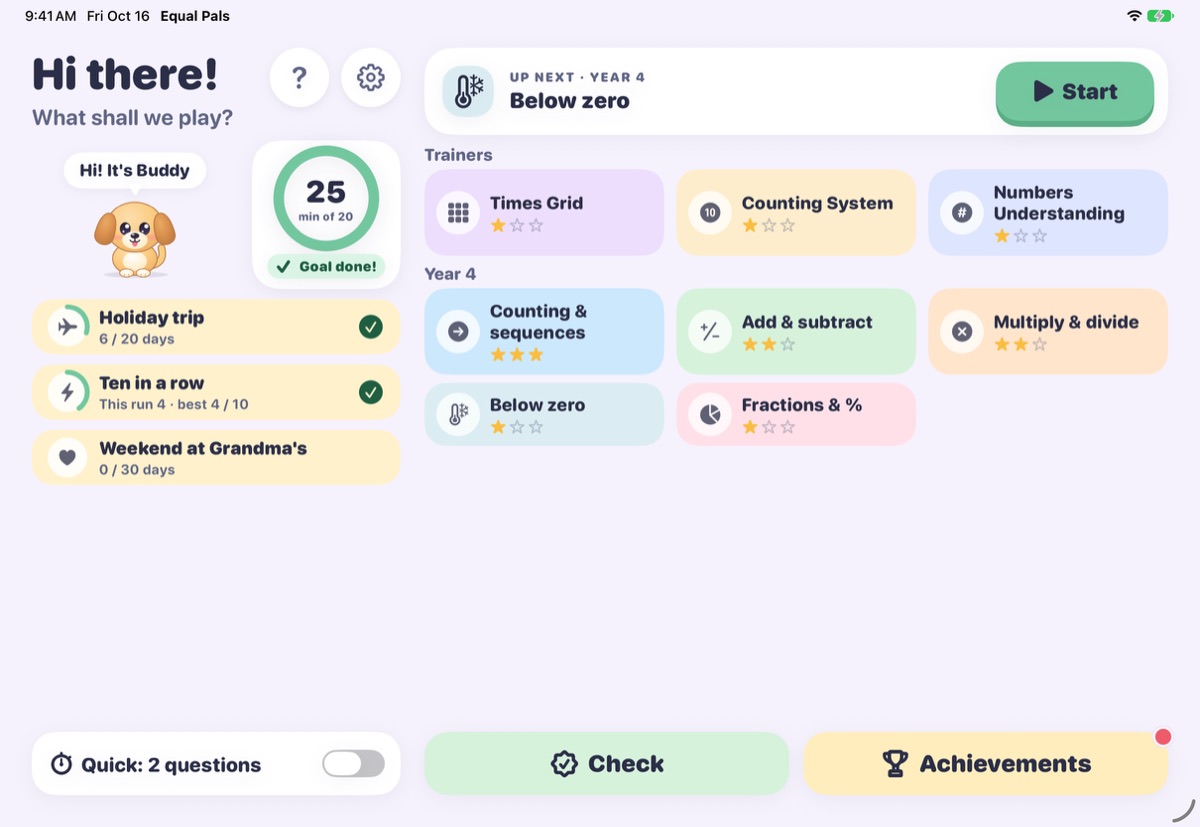The height and width of the screenshot is (827, 1200).
Task: Tap the Counting & sequences star rating
Action: (x=517, y=355)
